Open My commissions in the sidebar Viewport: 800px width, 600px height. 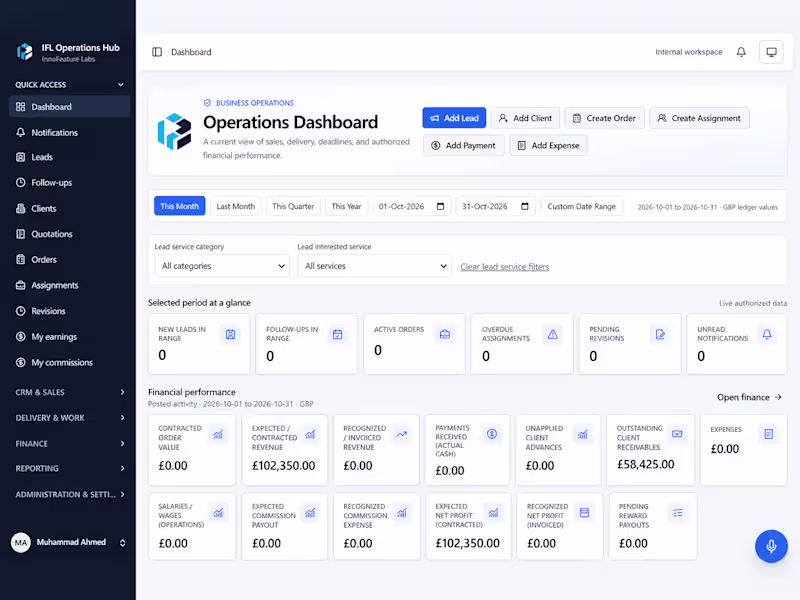pyautogui.click(x=69, y=362)
